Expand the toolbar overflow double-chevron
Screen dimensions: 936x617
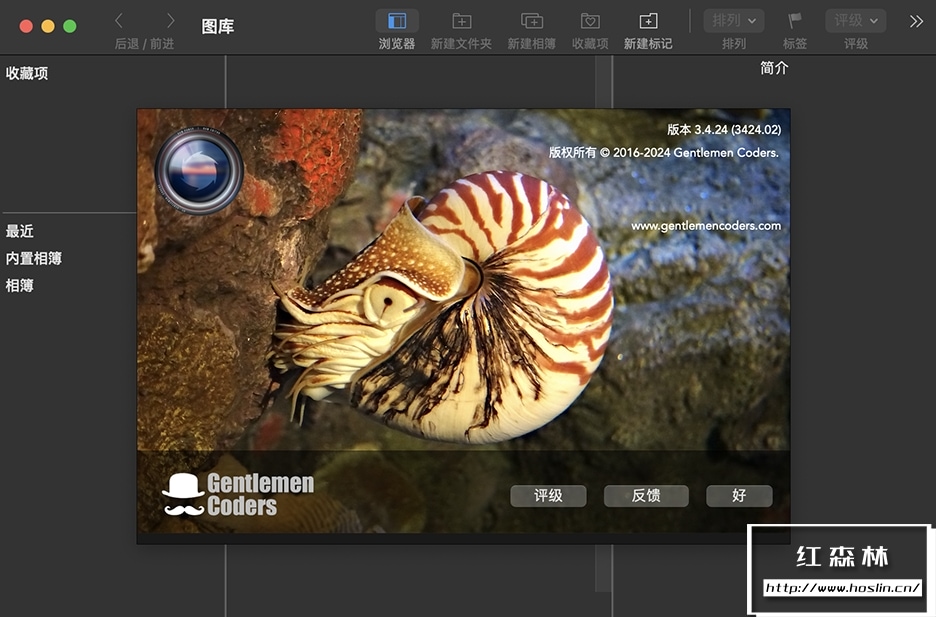tap(916, 21)
